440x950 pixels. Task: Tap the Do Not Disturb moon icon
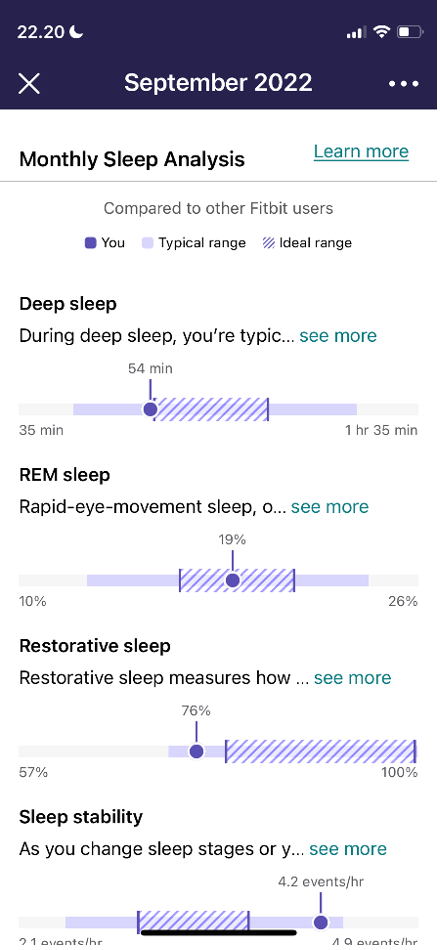coord(76,32)
